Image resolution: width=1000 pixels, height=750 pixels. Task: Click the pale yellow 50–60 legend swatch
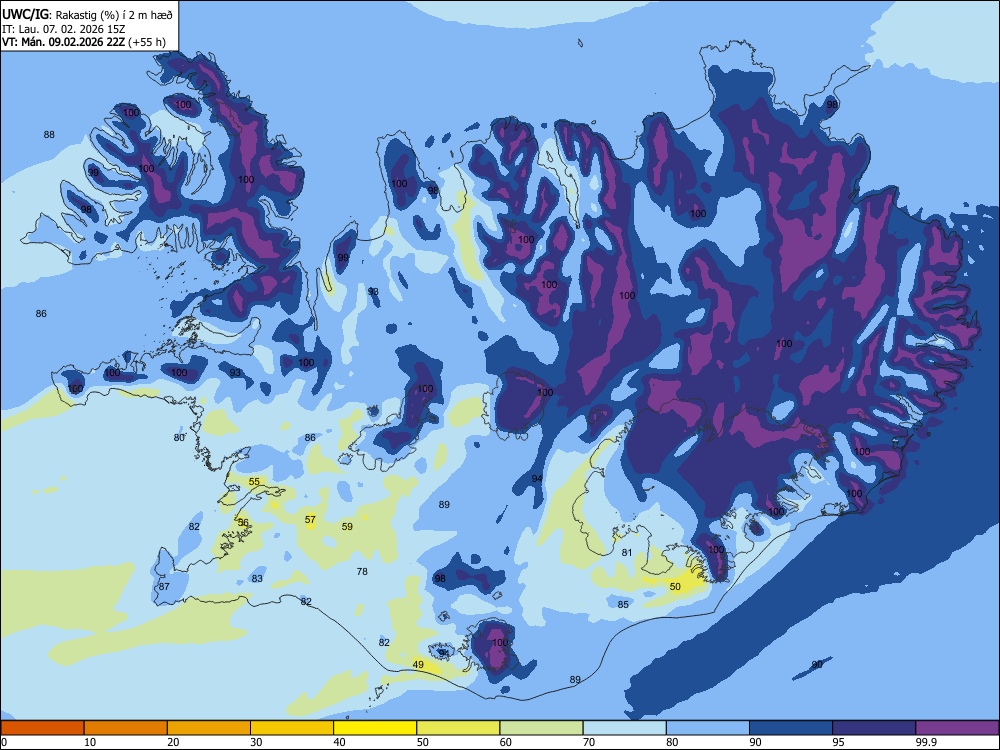[x=458, y=728]
